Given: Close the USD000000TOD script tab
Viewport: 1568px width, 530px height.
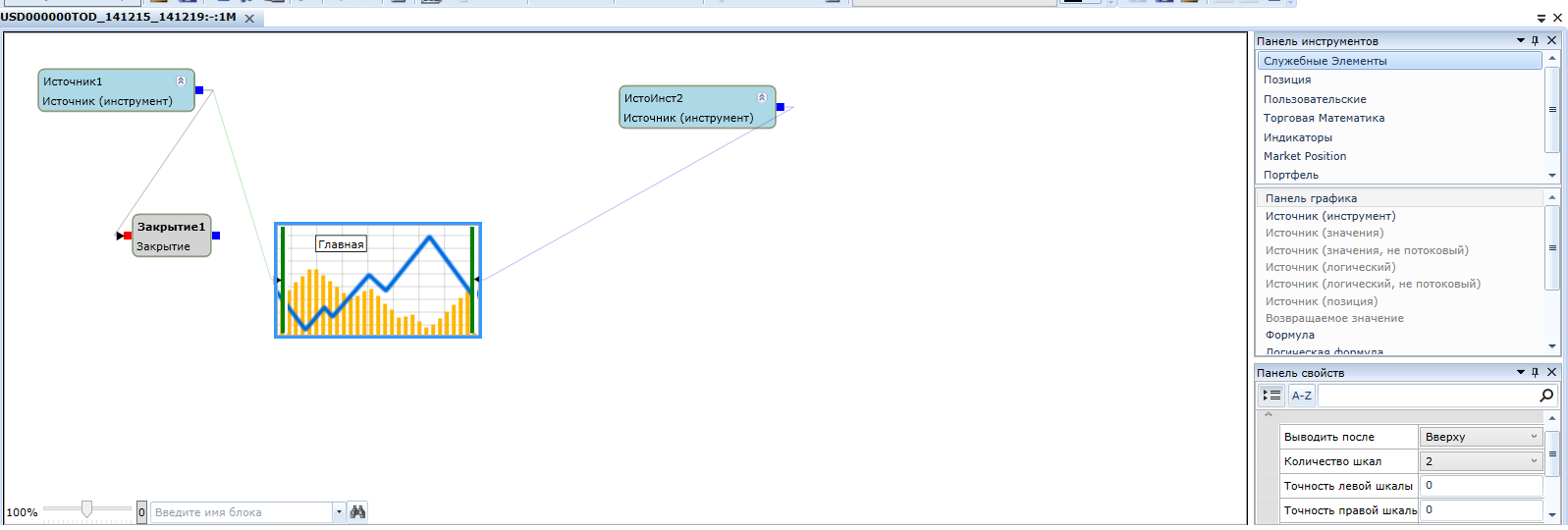Looking at the screenshot, I should pos(249,19).
